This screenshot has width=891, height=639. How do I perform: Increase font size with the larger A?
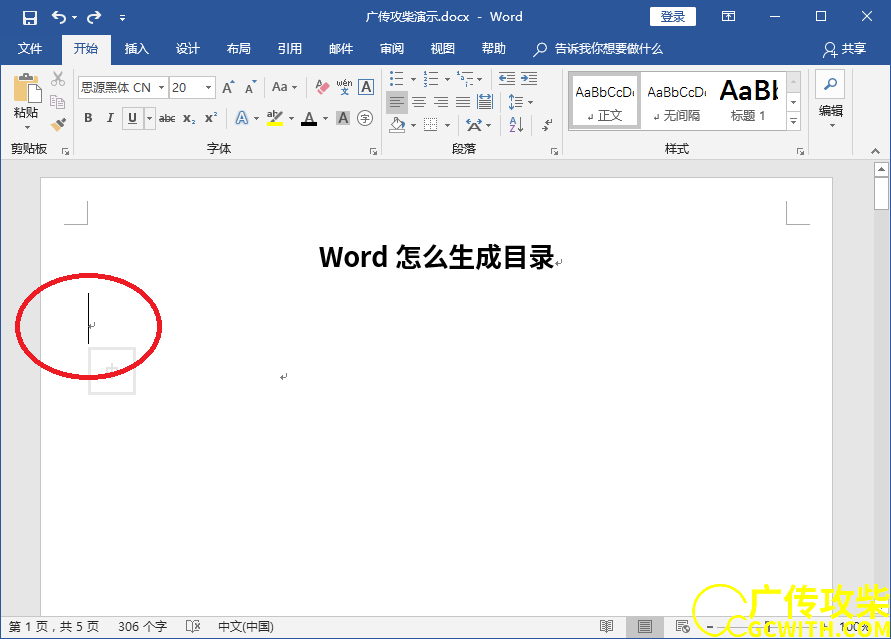tap(228, 87)
